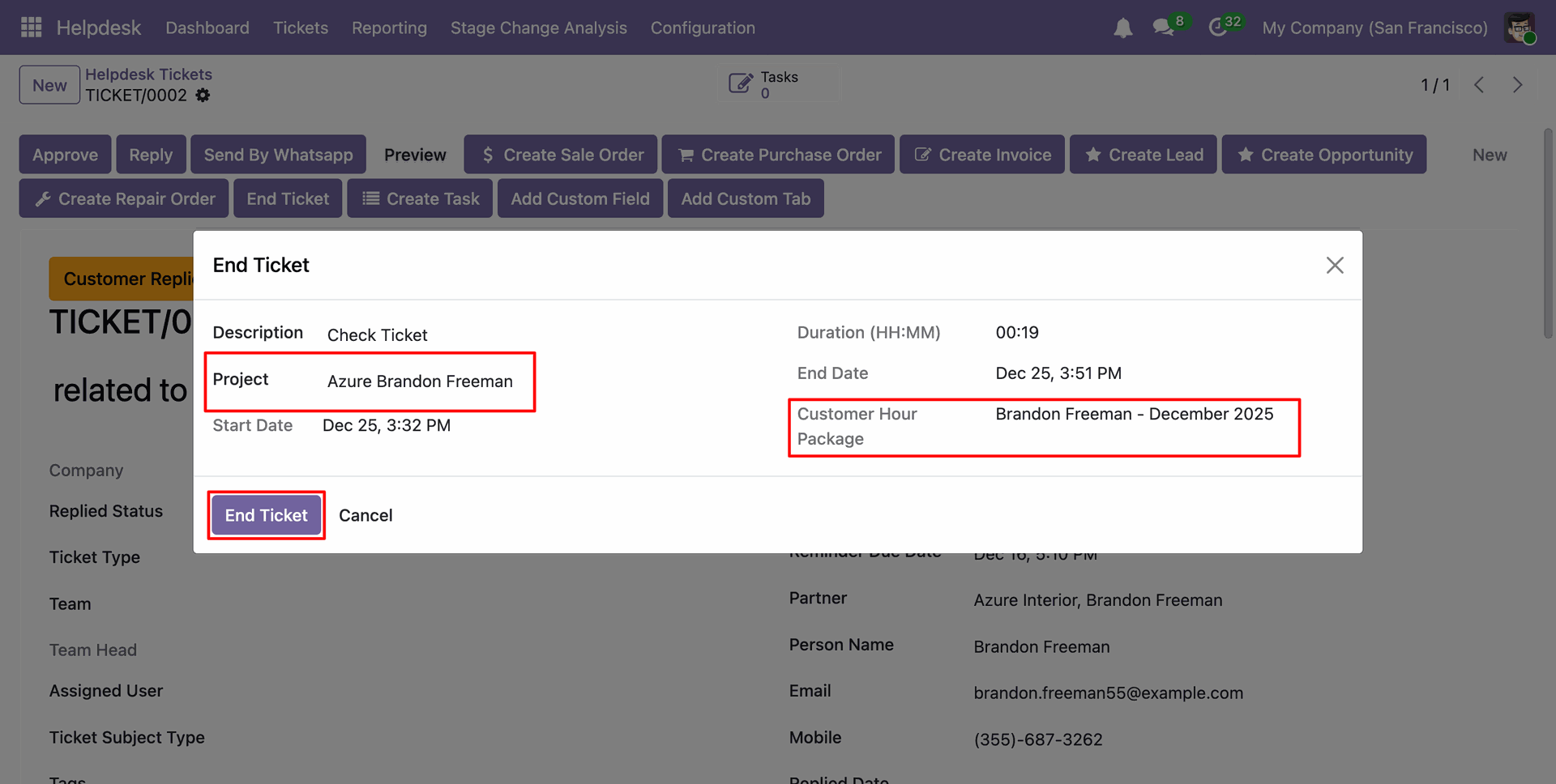Close the End Ticket dialog
Viewport: 1556px width, 784px height.
coord(1334,266)
